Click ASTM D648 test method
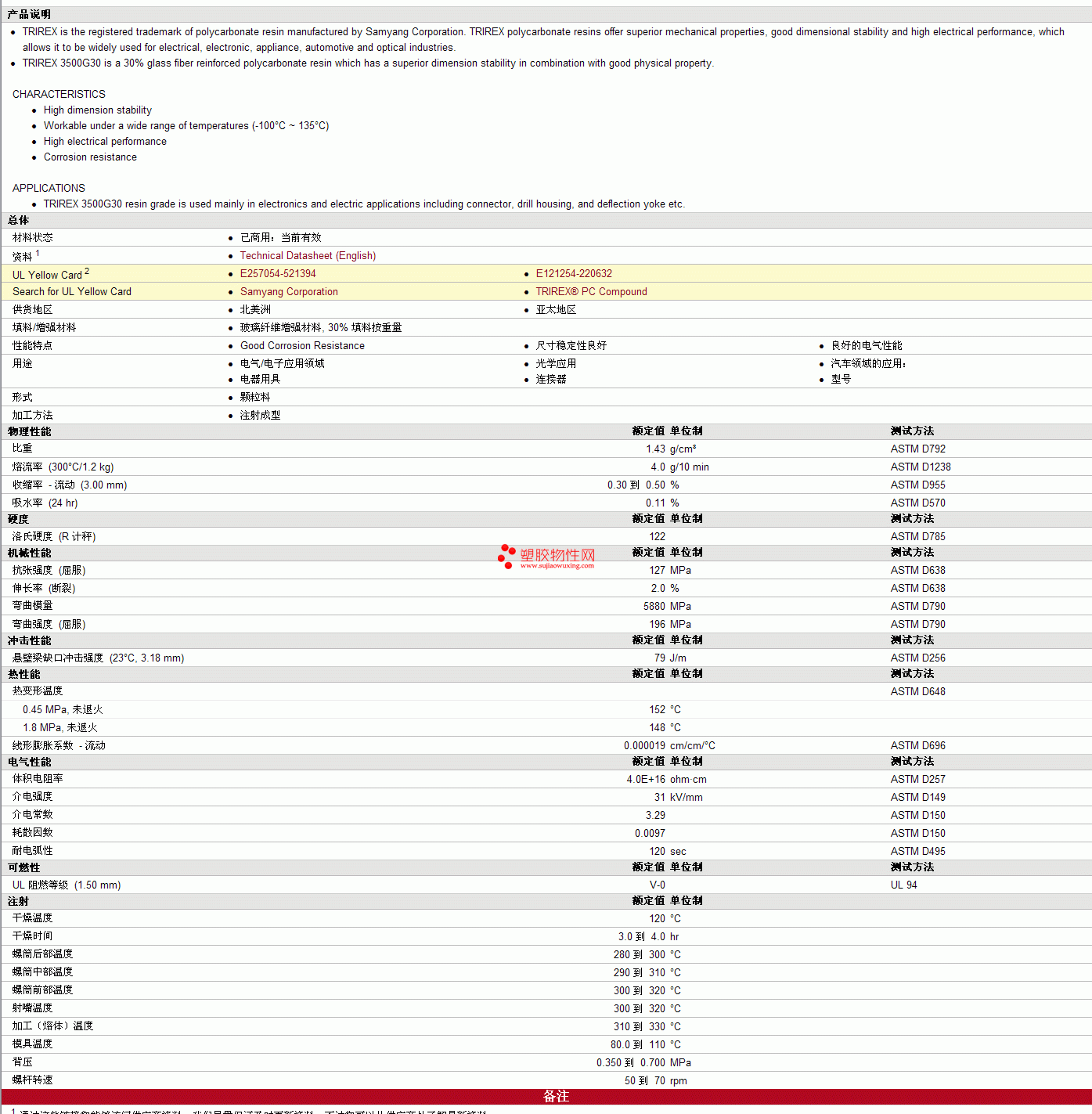The height and width of the screenshot is (1114, 1092). (917, 692)
